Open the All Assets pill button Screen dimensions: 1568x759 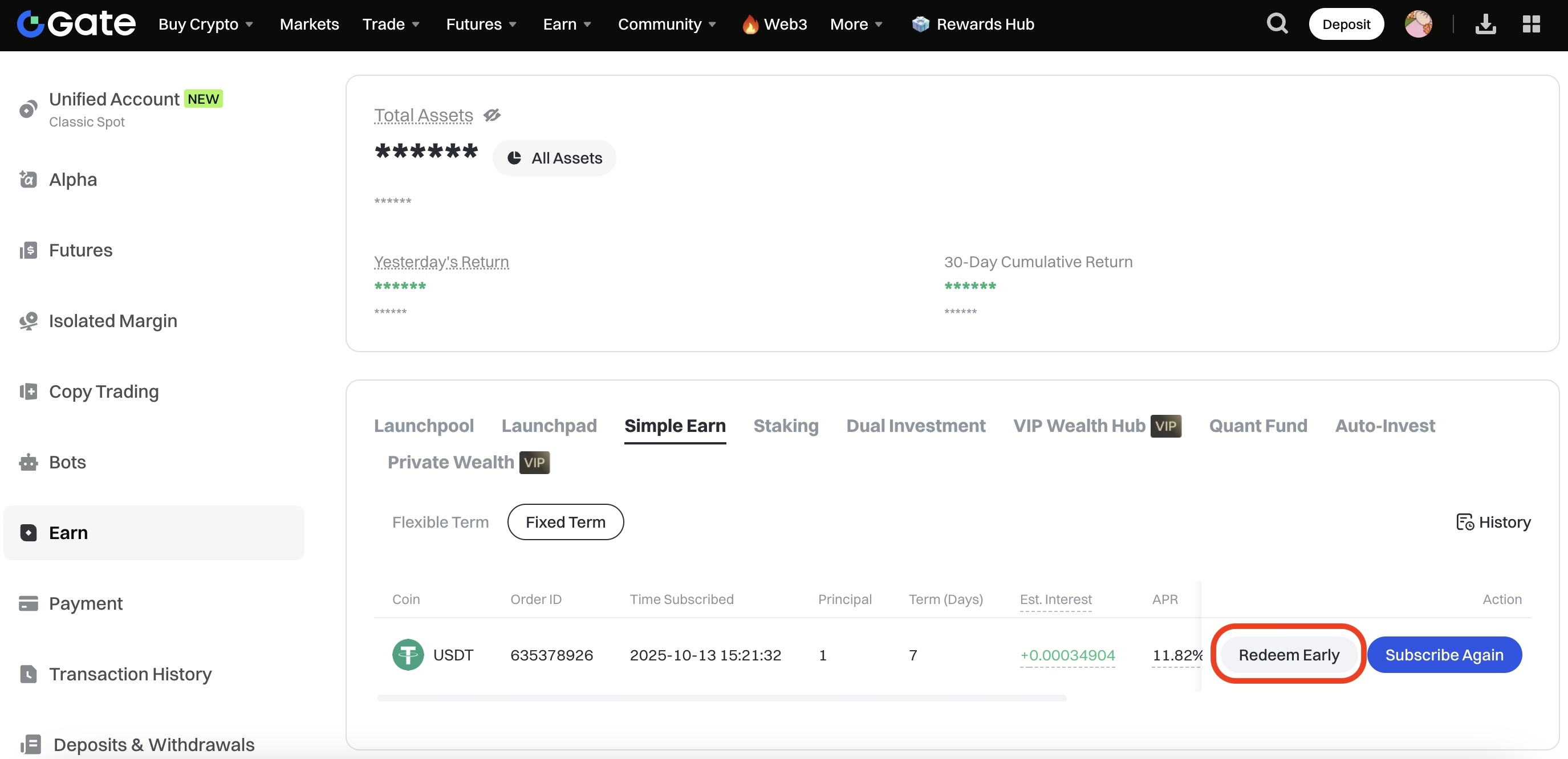coord(554,158)
